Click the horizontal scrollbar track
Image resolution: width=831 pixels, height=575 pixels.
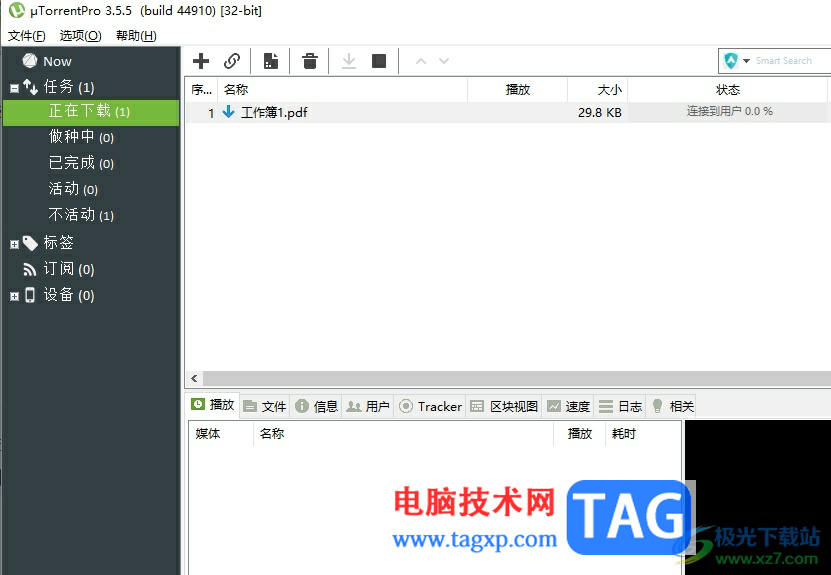point(517,378)
